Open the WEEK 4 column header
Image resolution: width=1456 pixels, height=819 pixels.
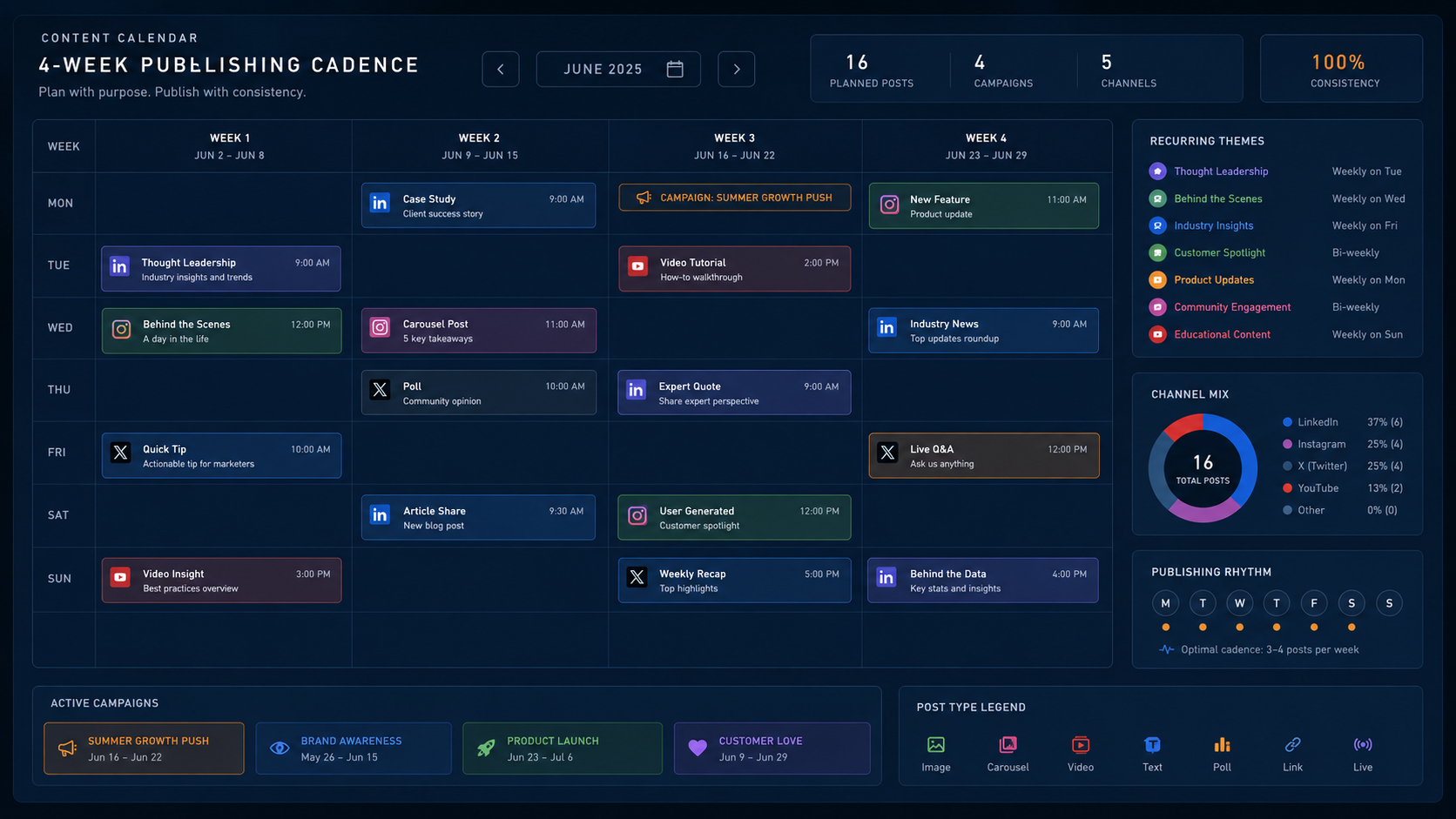[x=987, y=146]
